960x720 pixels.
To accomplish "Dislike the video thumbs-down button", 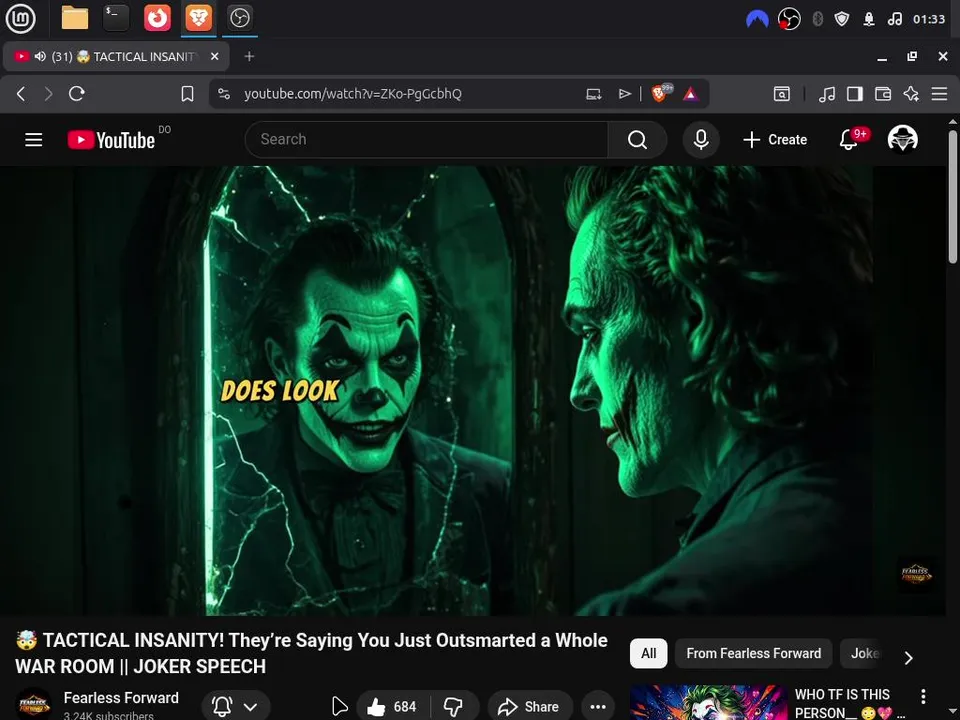I will (454, 707).
